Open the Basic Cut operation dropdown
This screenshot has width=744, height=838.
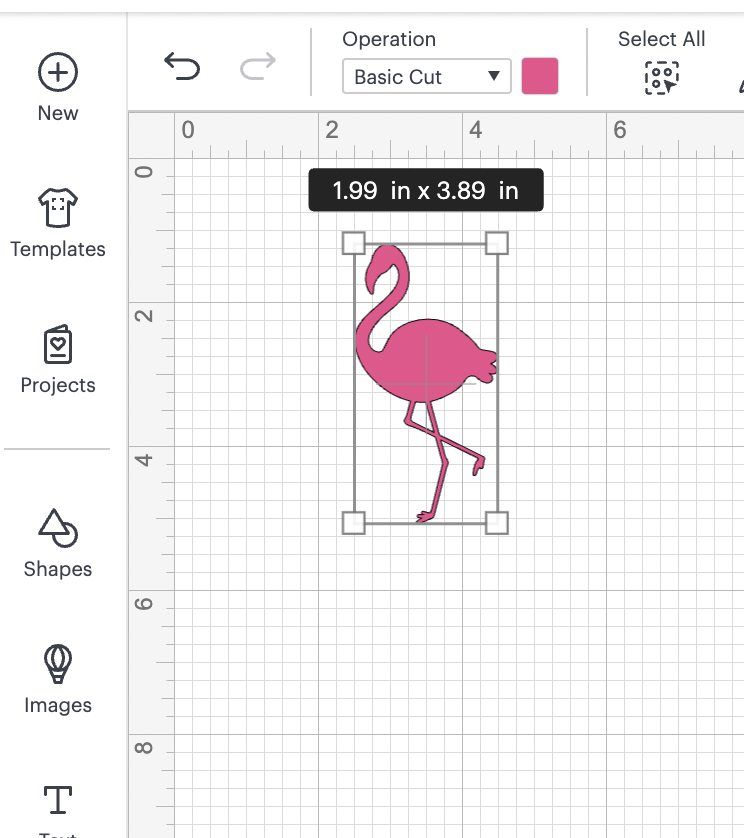[427, 76]
